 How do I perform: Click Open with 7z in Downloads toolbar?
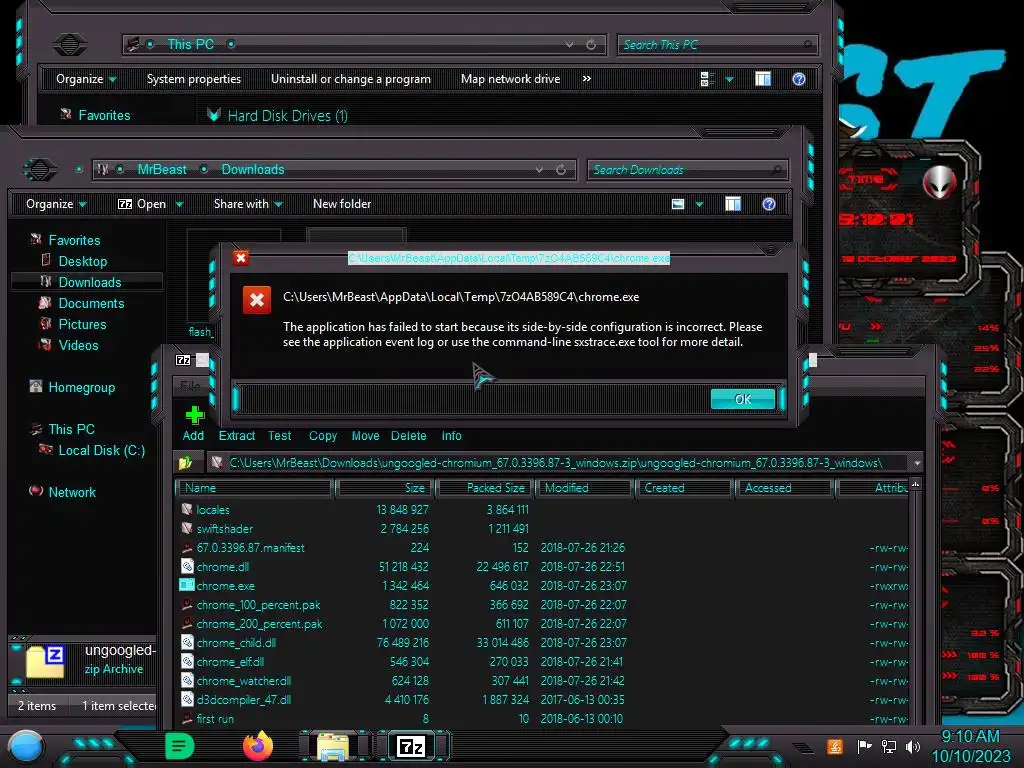(142, 204)
